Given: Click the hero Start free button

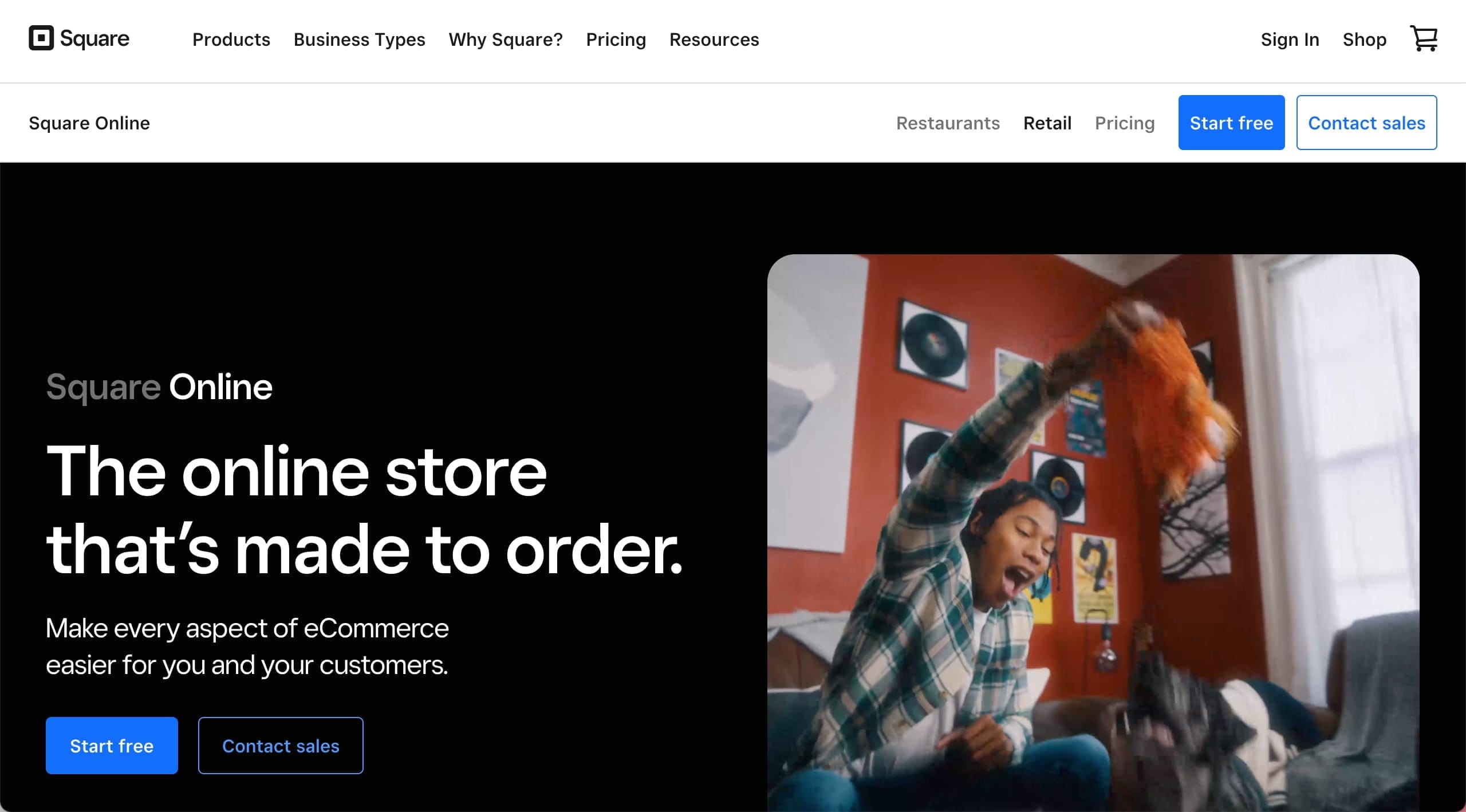Looking at the screenshot, I should click(112, 746).
